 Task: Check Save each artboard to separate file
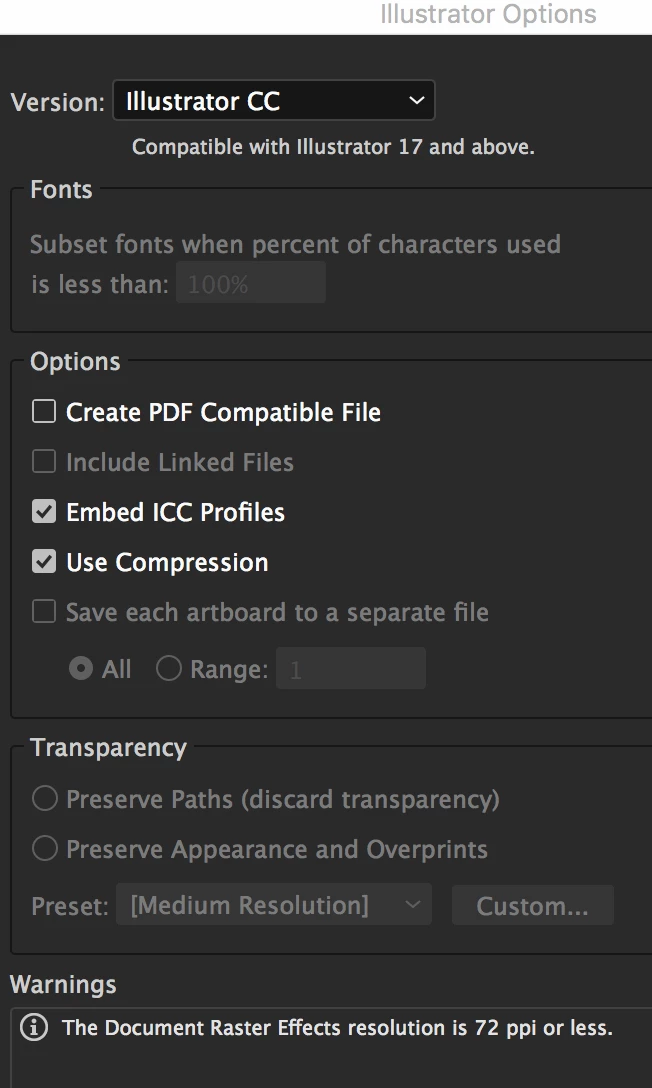click(x=44, y=611)
